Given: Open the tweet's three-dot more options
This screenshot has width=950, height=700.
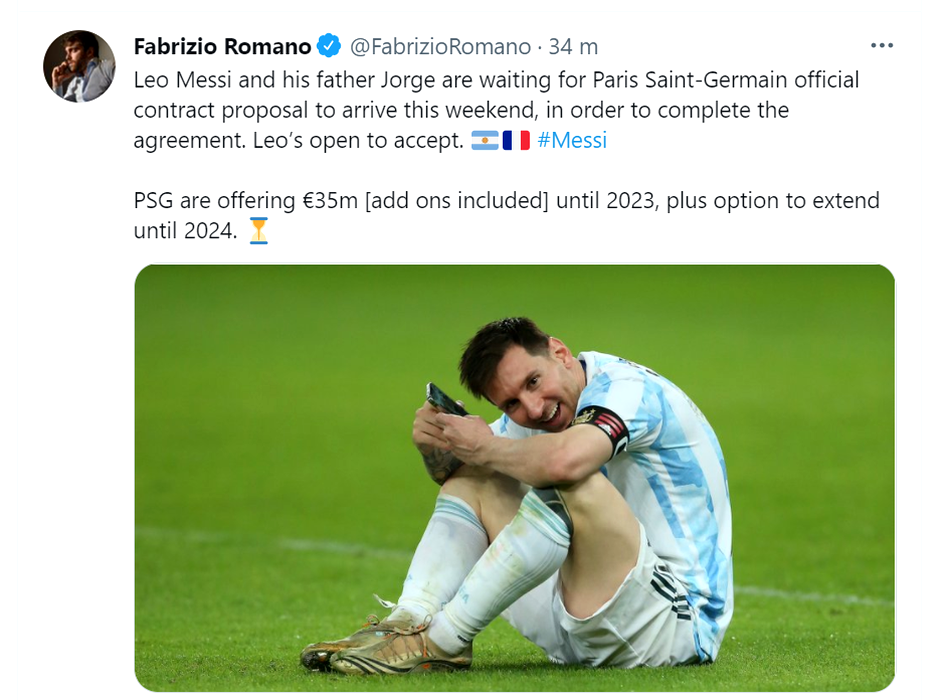Looking at the screenshot, I should pos(881,46).
